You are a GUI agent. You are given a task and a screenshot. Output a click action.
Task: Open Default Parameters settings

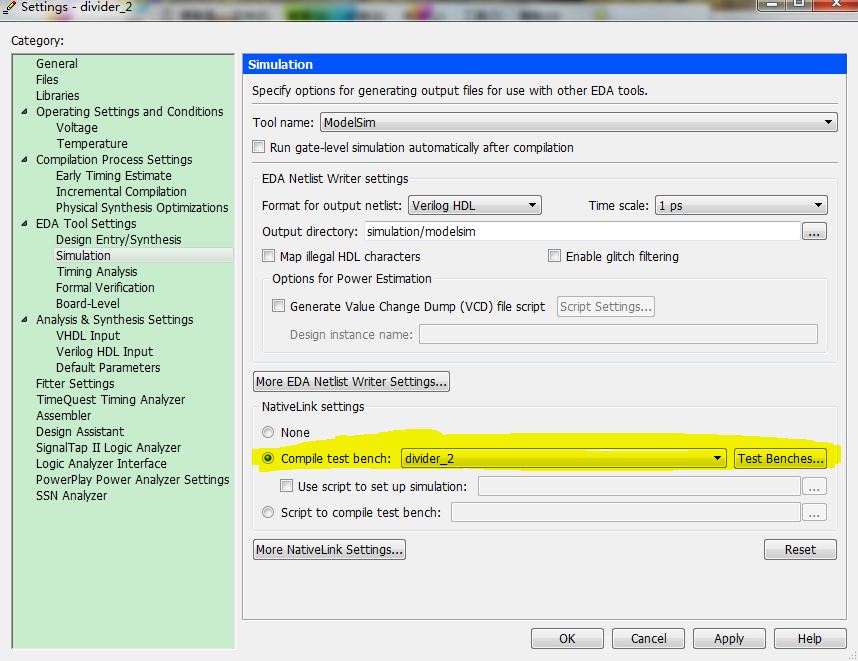pos(108,367)
